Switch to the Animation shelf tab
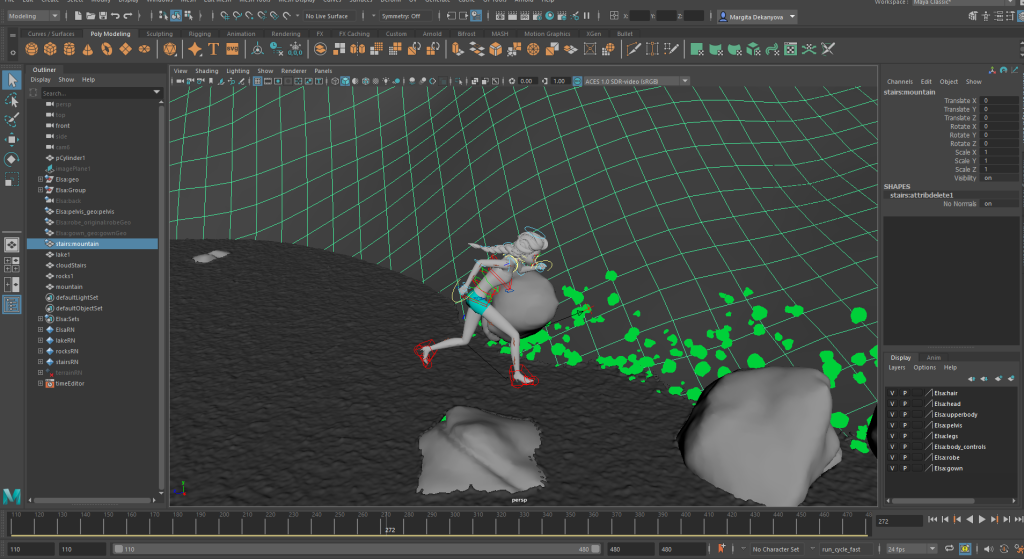The height and width of the screenshot is (559, 1024). tap(241, 34)
